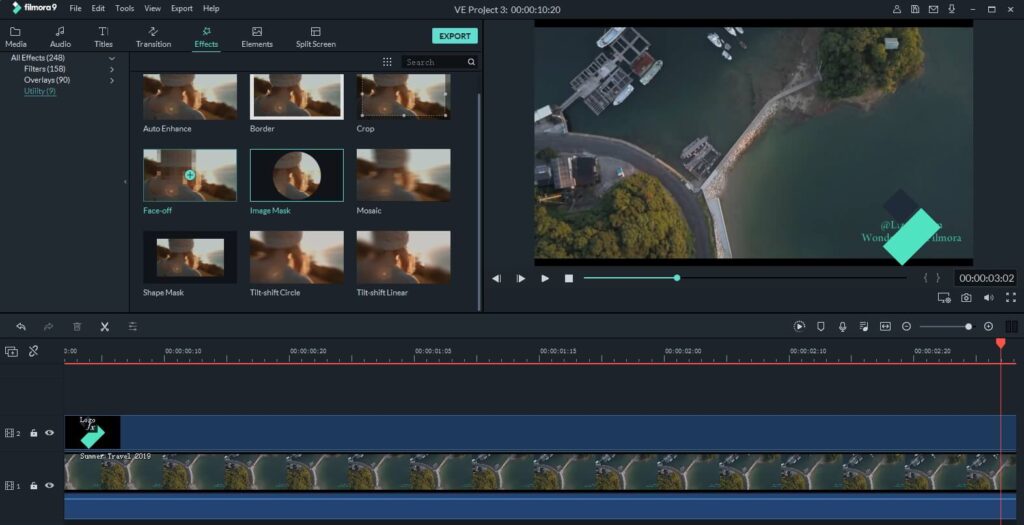This screenshot has height=525, width=1024.
Task: Hide video track 2 using the eye icon
Action: coord(49,433)
